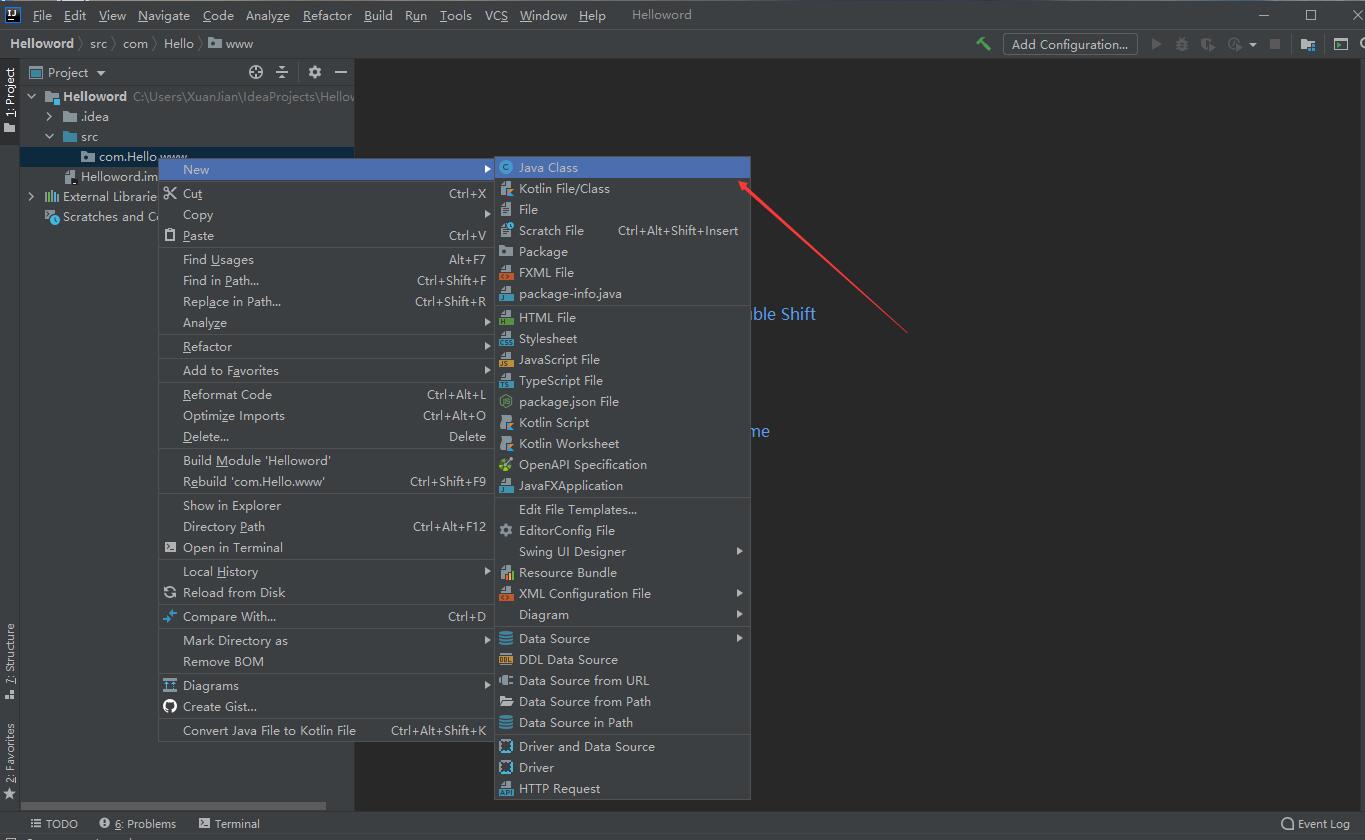1365x840 pixels.
Task: Click the OpenAPI Specification icon
Action: click(x=506, y=465)
